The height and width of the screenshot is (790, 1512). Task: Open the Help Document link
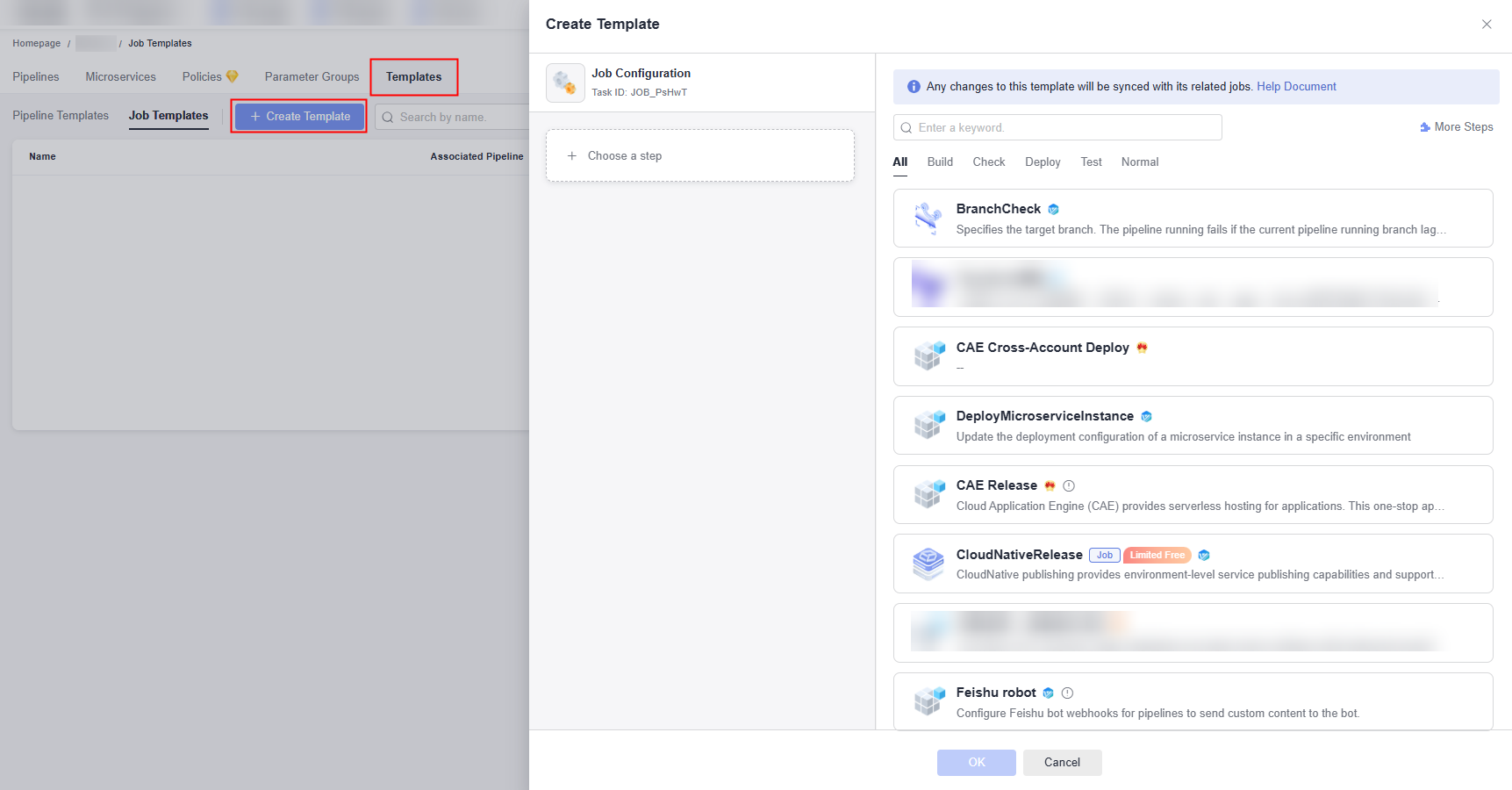pos(1296,87)
